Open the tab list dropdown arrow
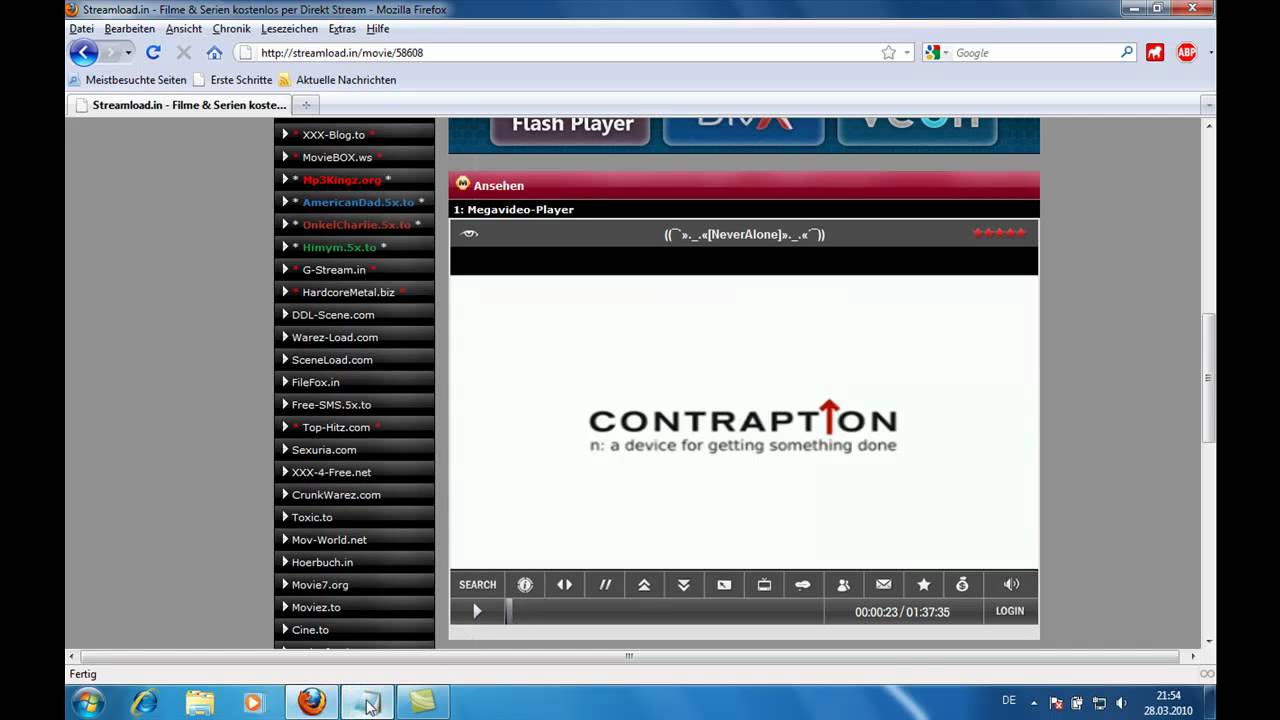Viewport: 1280px width, 720px height. pos(1208,105)
